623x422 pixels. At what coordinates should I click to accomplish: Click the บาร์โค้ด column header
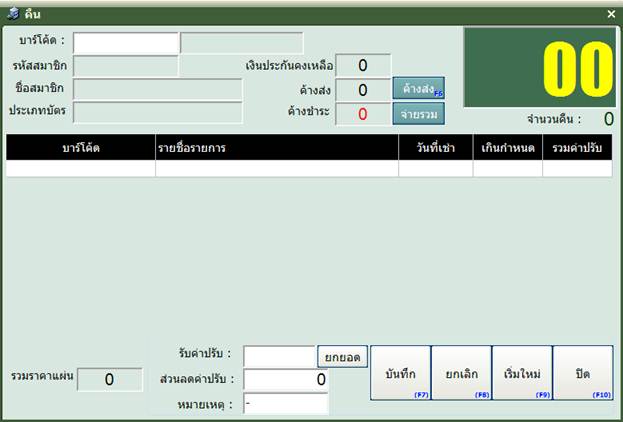click(x=80, y=148)
